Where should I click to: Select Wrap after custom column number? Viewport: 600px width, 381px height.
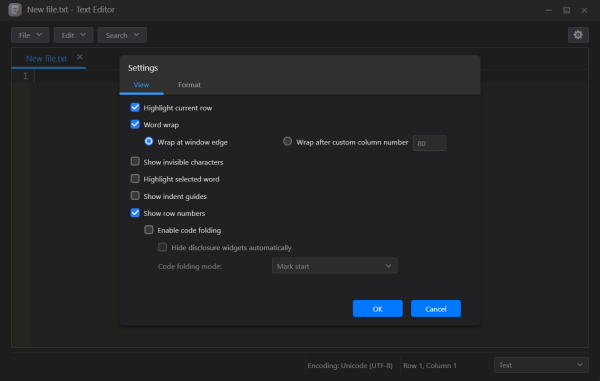coord(287,142)
